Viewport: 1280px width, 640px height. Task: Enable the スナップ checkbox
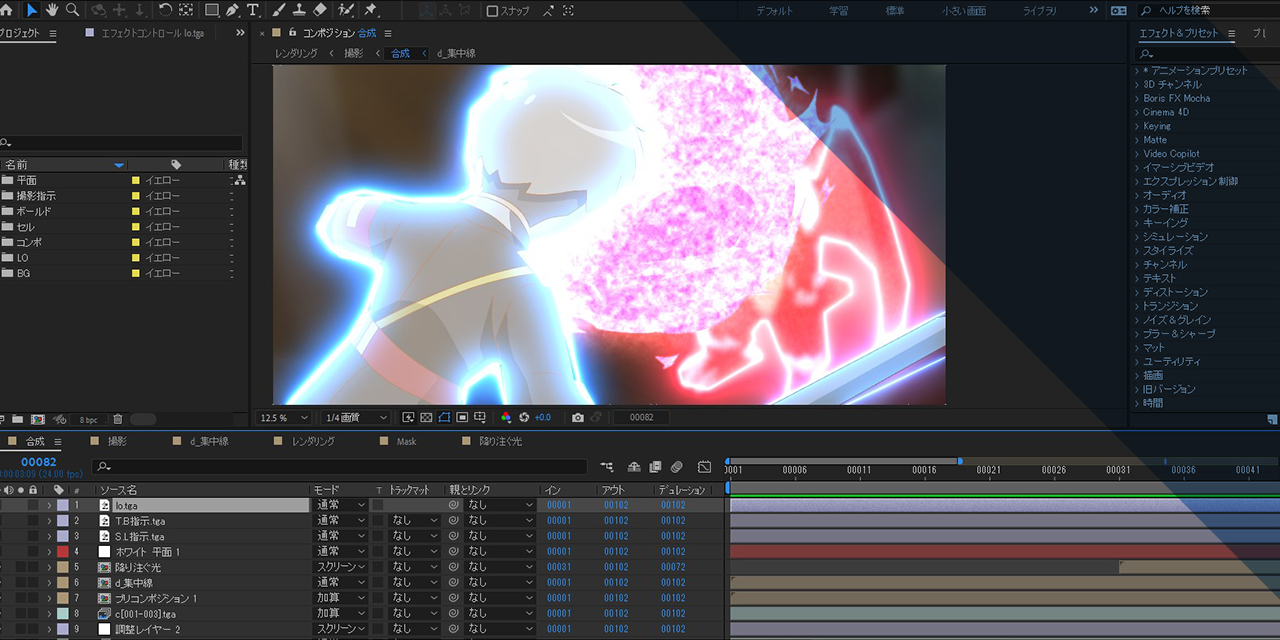point(492,11)
